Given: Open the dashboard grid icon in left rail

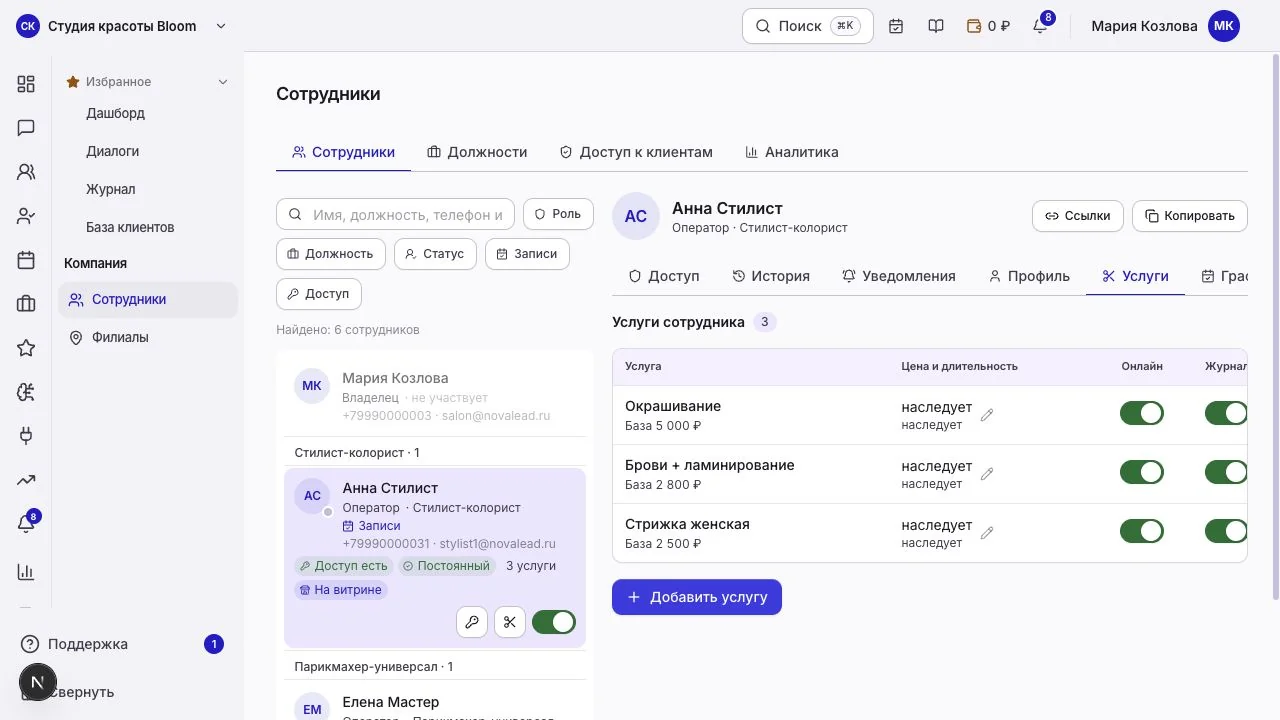Looking at the screenshot, I should (26, 84).
